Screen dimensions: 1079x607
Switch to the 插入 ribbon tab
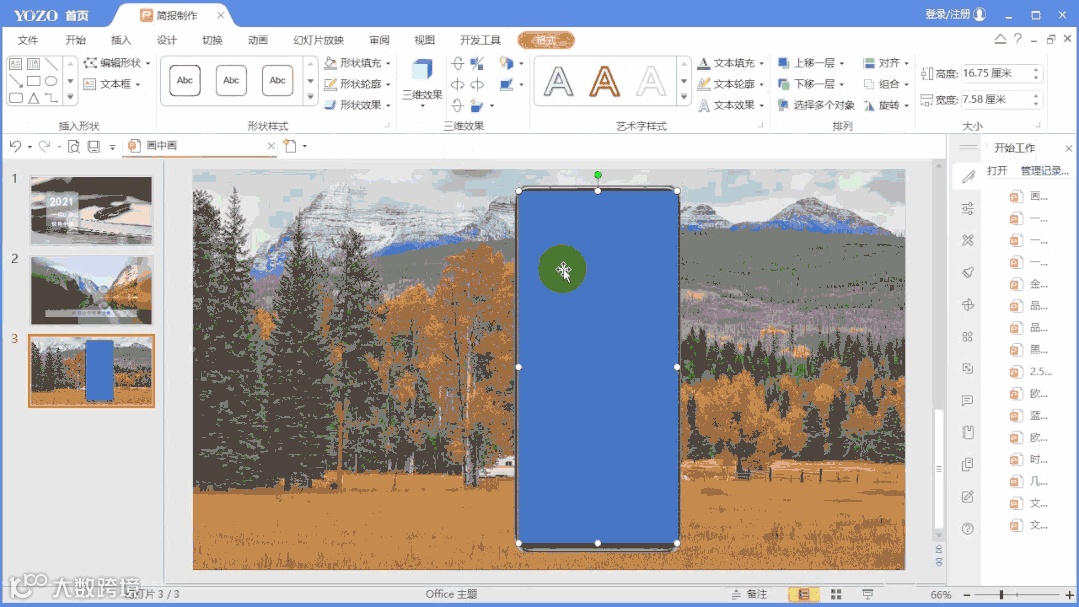(x=121, y=40)
